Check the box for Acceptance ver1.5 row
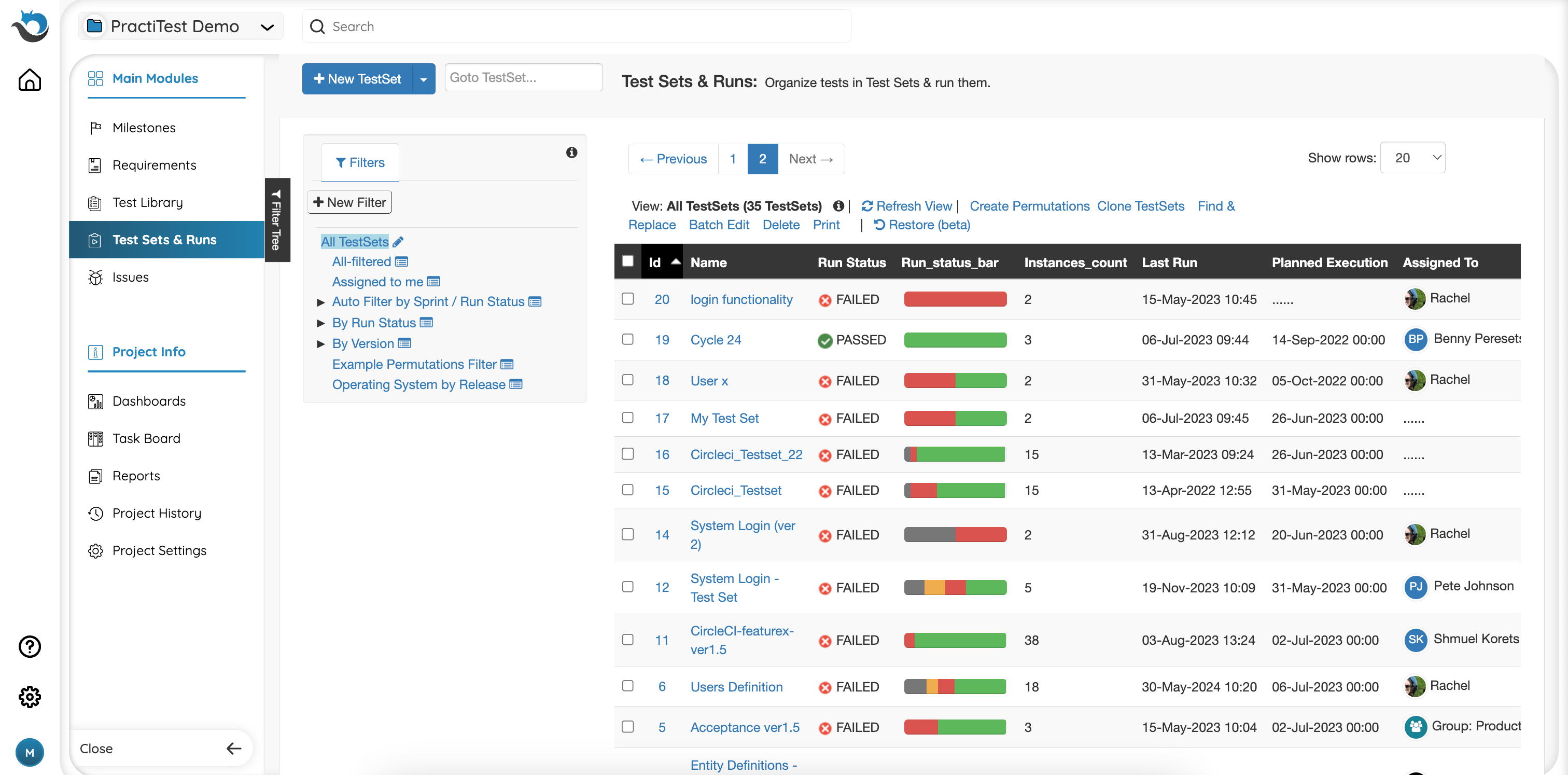This screenshot has height=775, width=1568. pos(627,726)
